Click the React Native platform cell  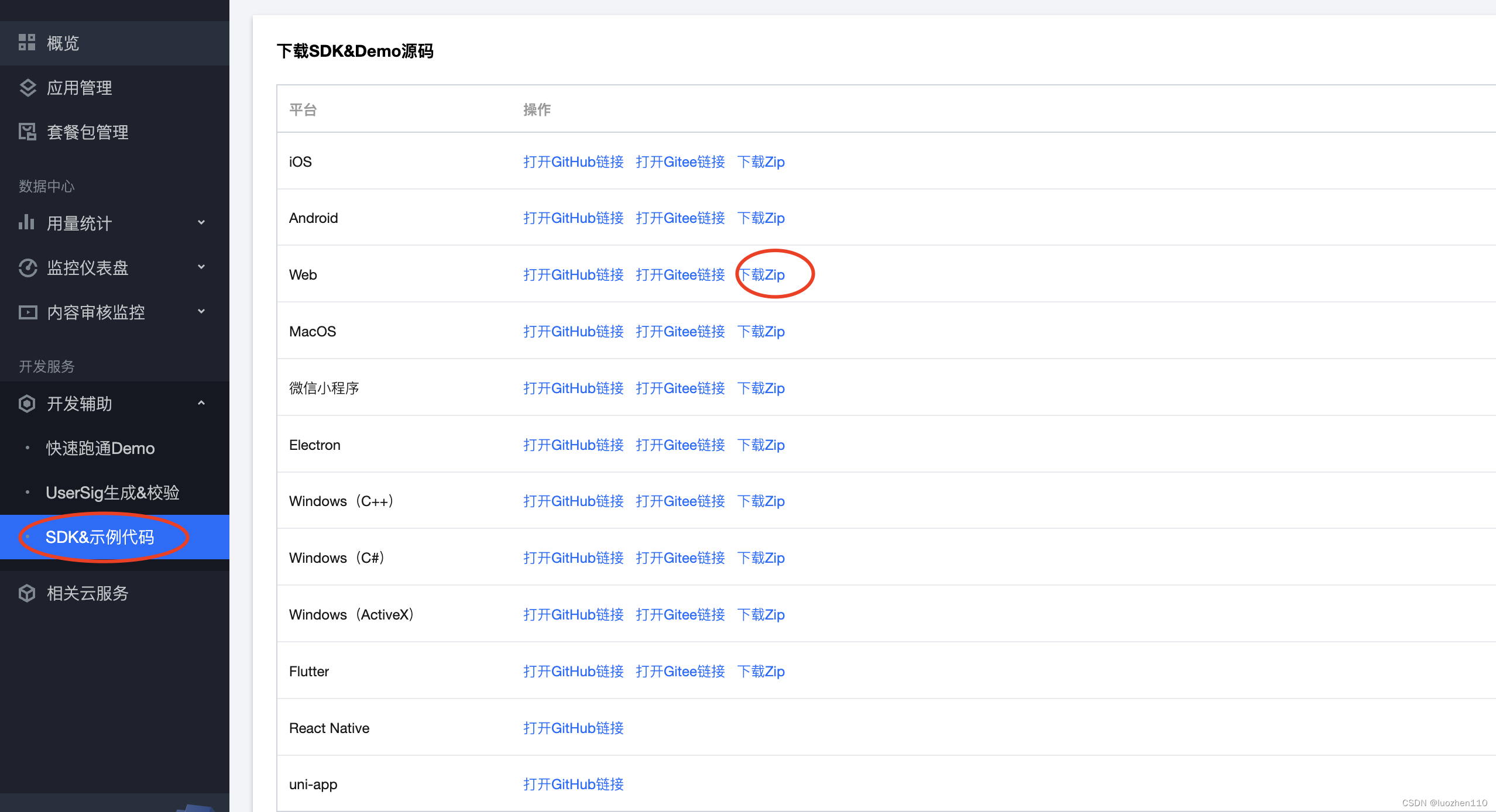329,728
